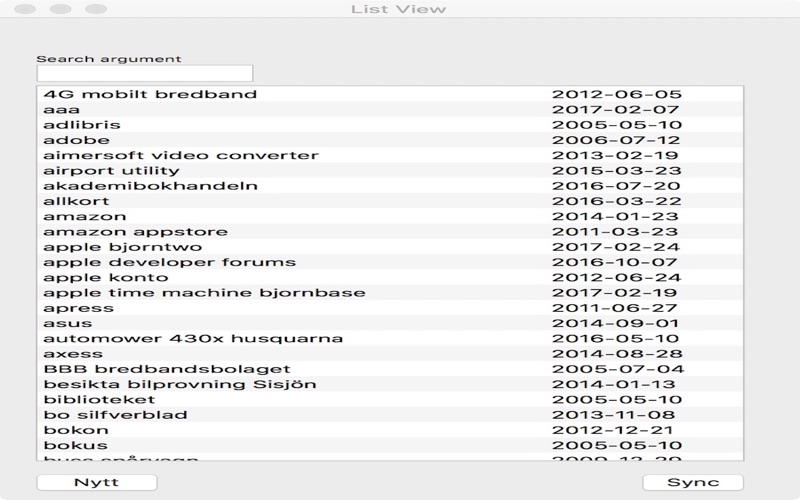Select the 'apple bjorntwo' entry

pyautogui.click(x=390, y=247)
